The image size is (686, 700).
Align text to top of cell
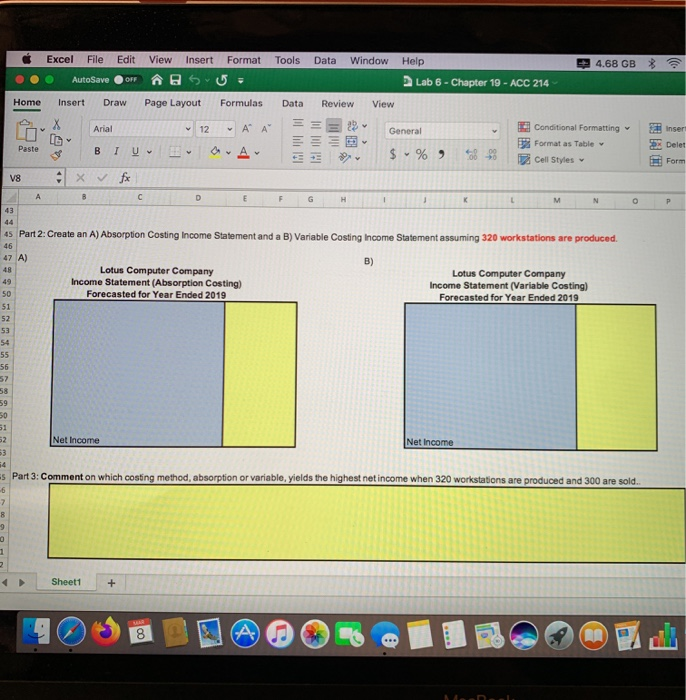298,124
